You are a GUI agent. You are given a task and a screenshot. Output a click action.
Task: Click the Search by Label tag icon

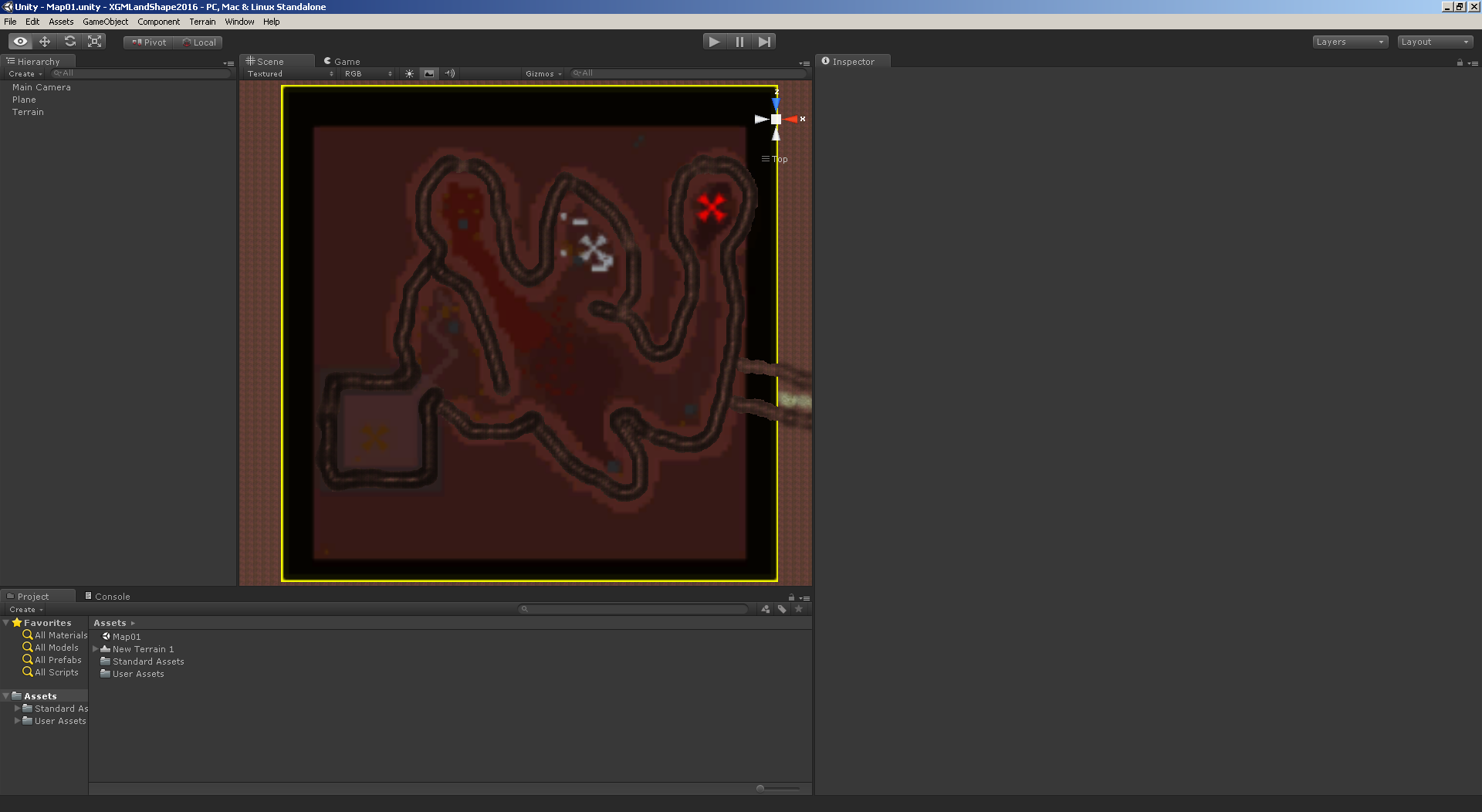(x=782, y=609)
